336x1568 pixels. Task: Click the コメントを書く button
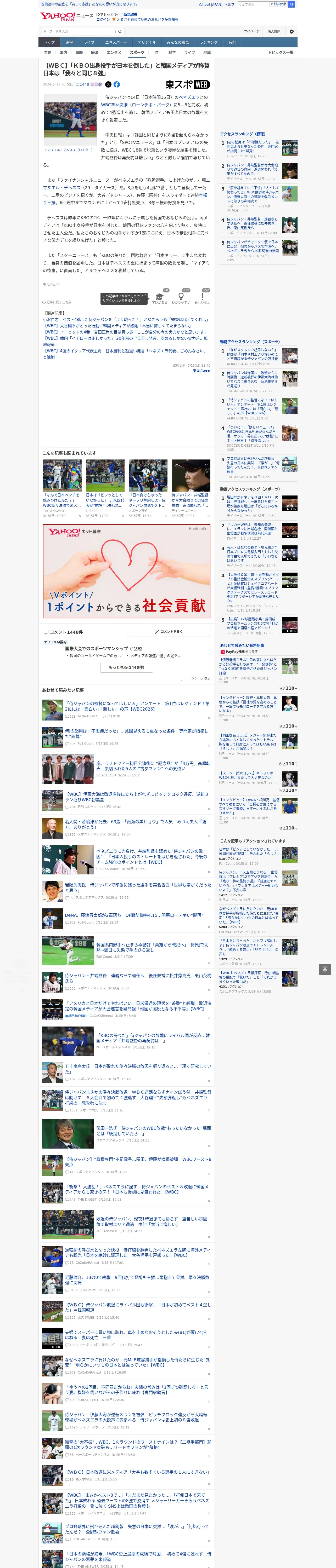pos(168,632)
